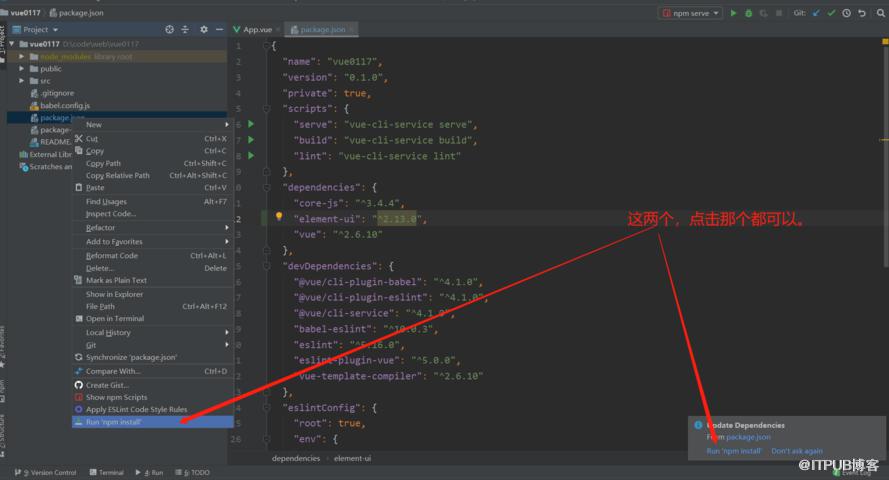Click Don't ask again link
Image resolution: width=889 pixels, height=480 pixels.
coord(797,451)
